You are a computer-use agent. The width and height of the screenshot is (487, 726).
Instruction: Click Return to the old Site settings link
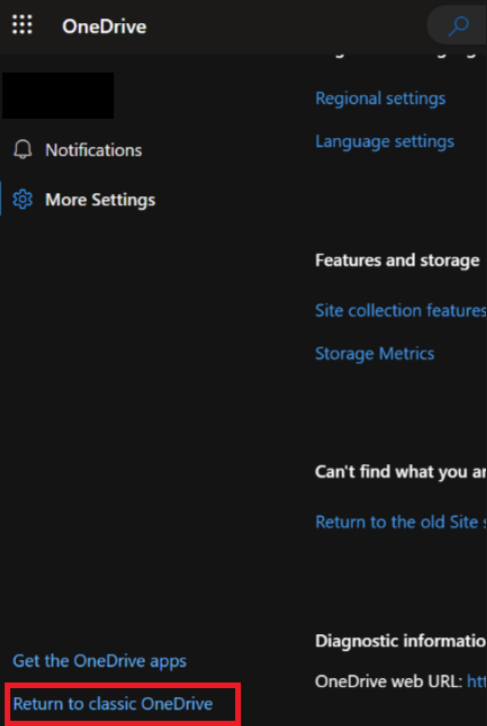coord(400,522)
